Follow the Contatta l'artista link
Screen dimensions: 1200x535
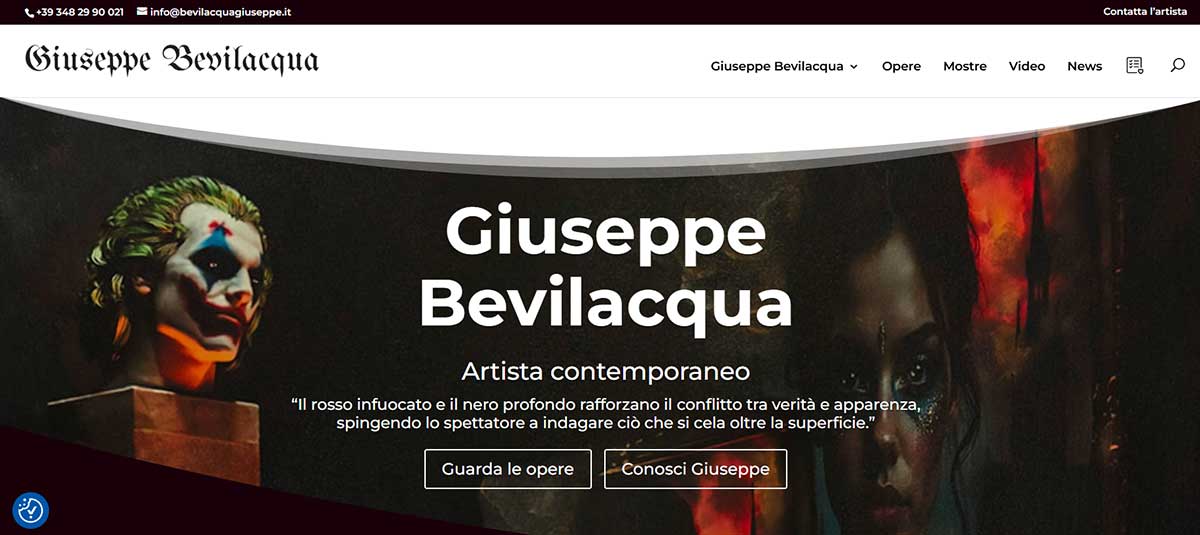coord(1145,12)
